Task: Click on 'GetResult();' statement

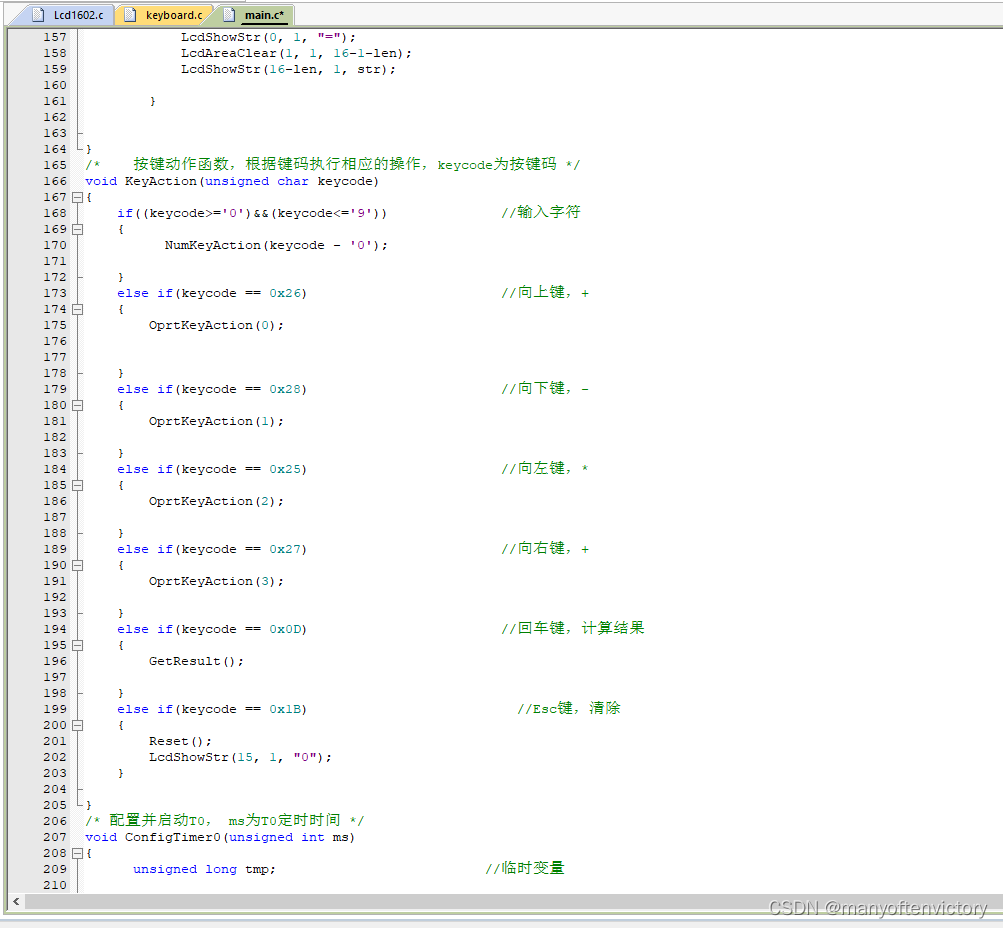Action: (196, 661)
